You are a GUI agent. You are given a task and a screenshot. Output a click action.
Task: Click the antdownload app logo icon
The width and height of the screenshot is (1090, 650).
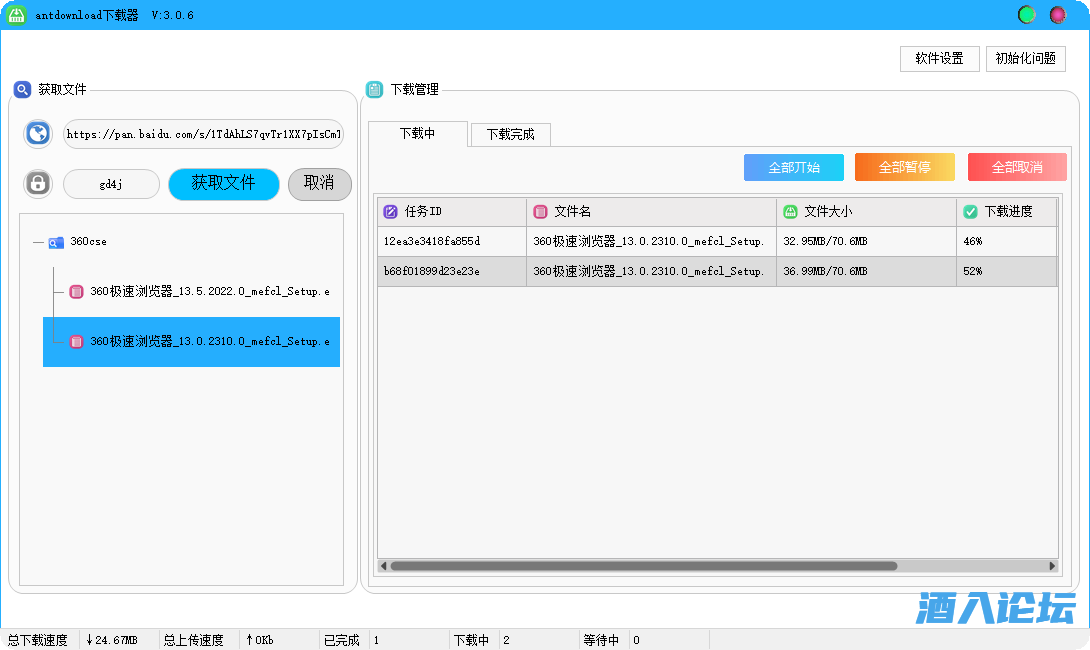[16, 15]
